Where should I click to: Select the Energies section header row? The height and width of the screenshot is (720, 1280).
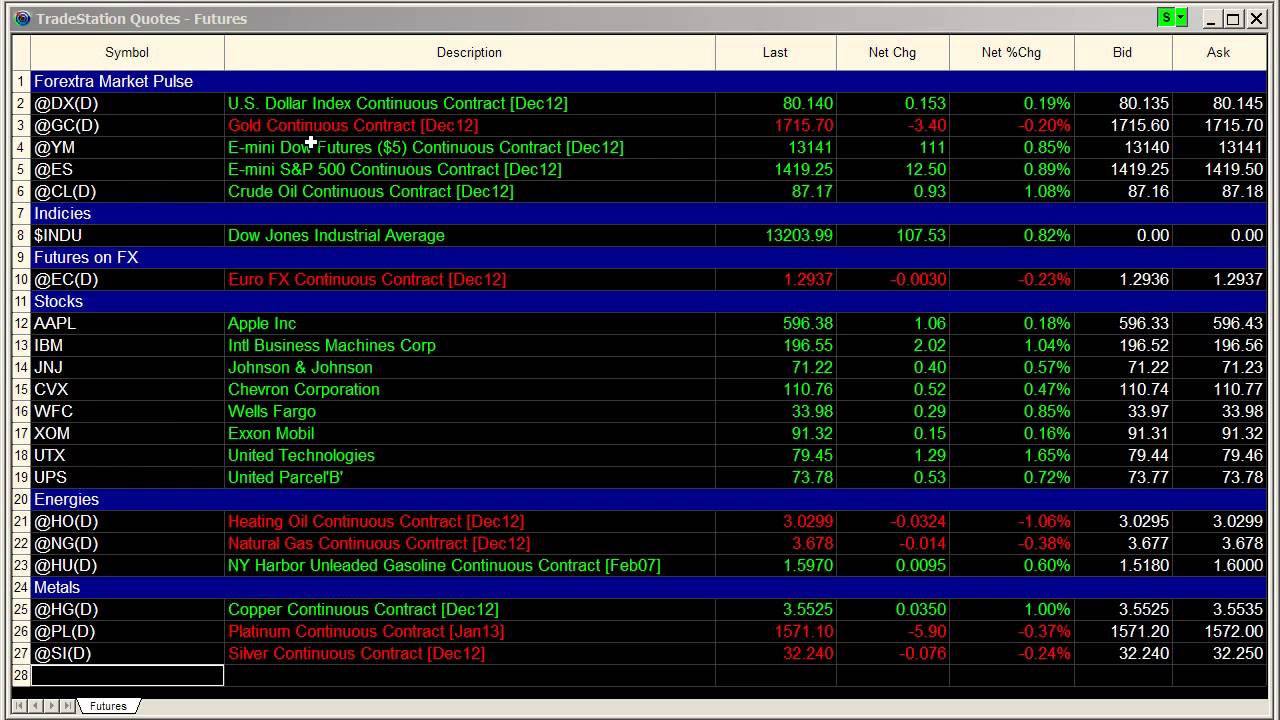[648, 499]
